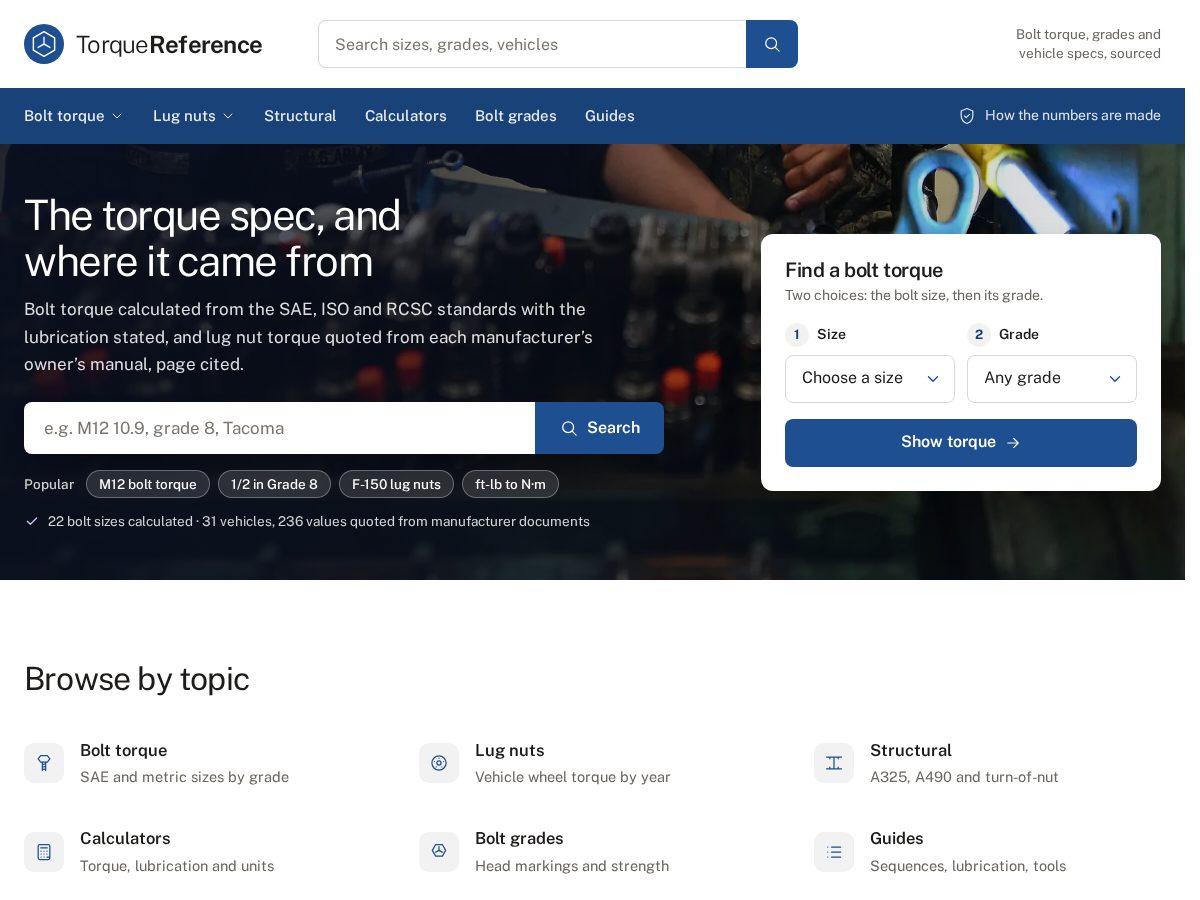Click the 'Find a bolt torque' heading

click(x=864, y=270)
